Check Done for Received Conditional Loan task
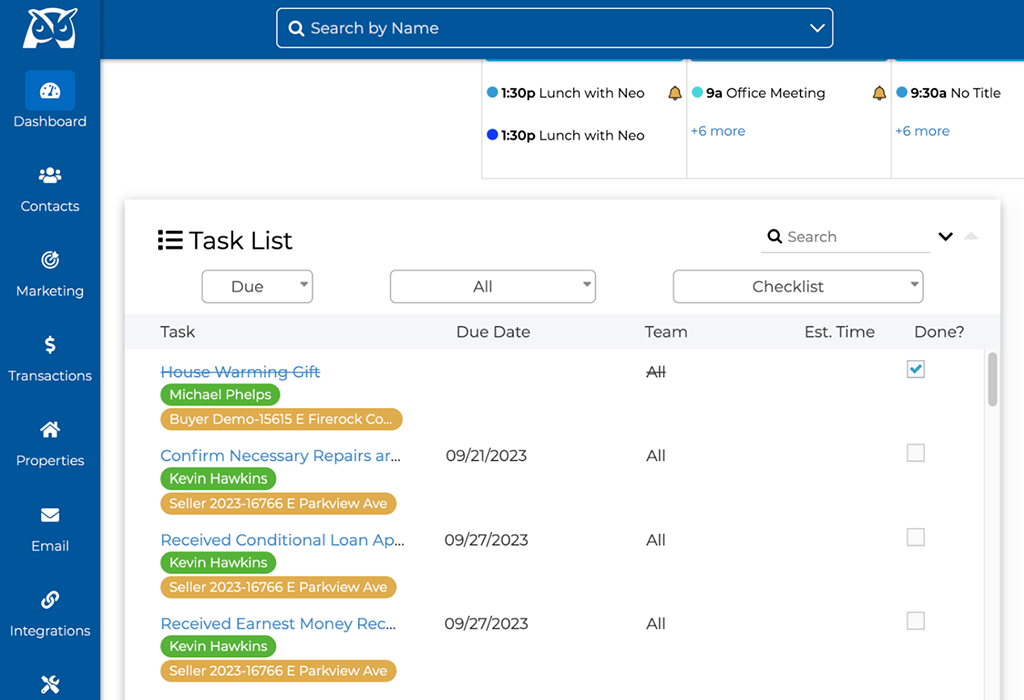This screenshot has width=1024, height=700. [915, 538]
